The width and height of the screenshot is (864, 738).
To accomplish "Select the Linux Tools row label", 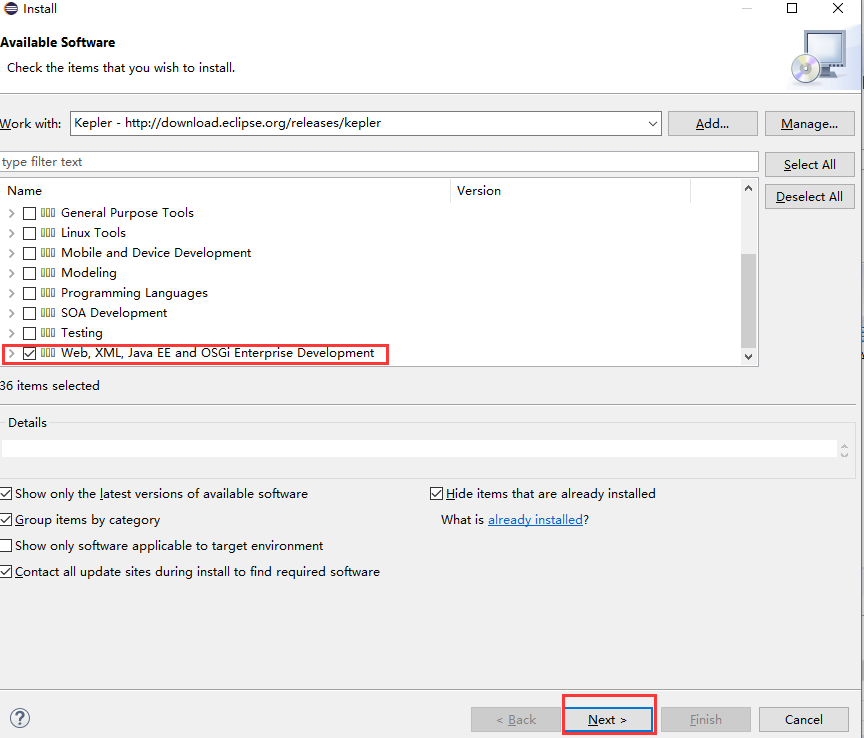I will pyautogui.click(x=93, y=233).
